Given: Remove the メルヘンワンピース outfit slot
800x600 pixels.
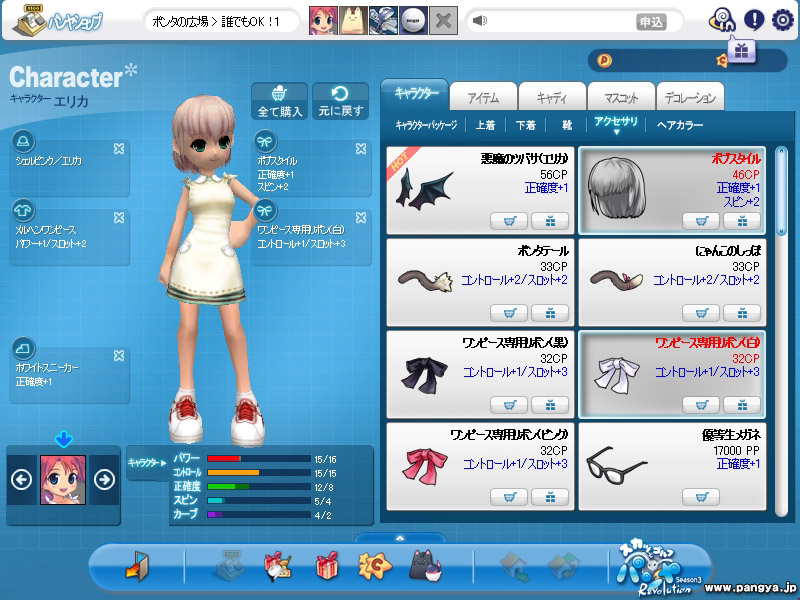Looking at the screenshot, I should click(119, 217).
